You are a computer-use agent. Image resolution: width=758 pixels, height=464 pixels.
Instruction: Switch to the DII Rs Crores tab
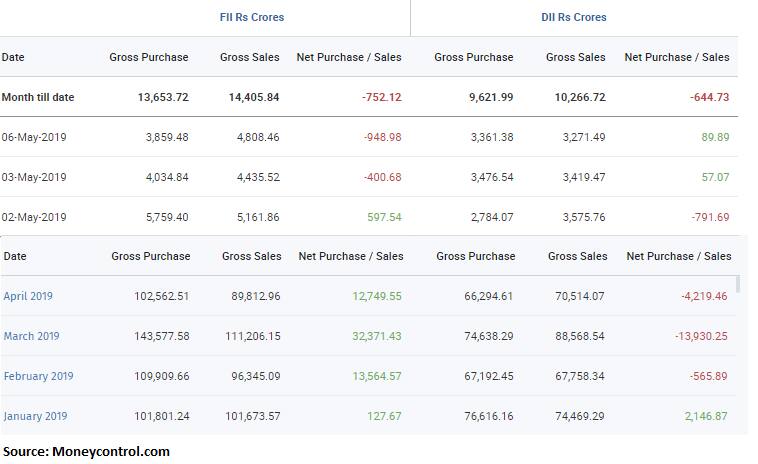[x=573, y=17]
